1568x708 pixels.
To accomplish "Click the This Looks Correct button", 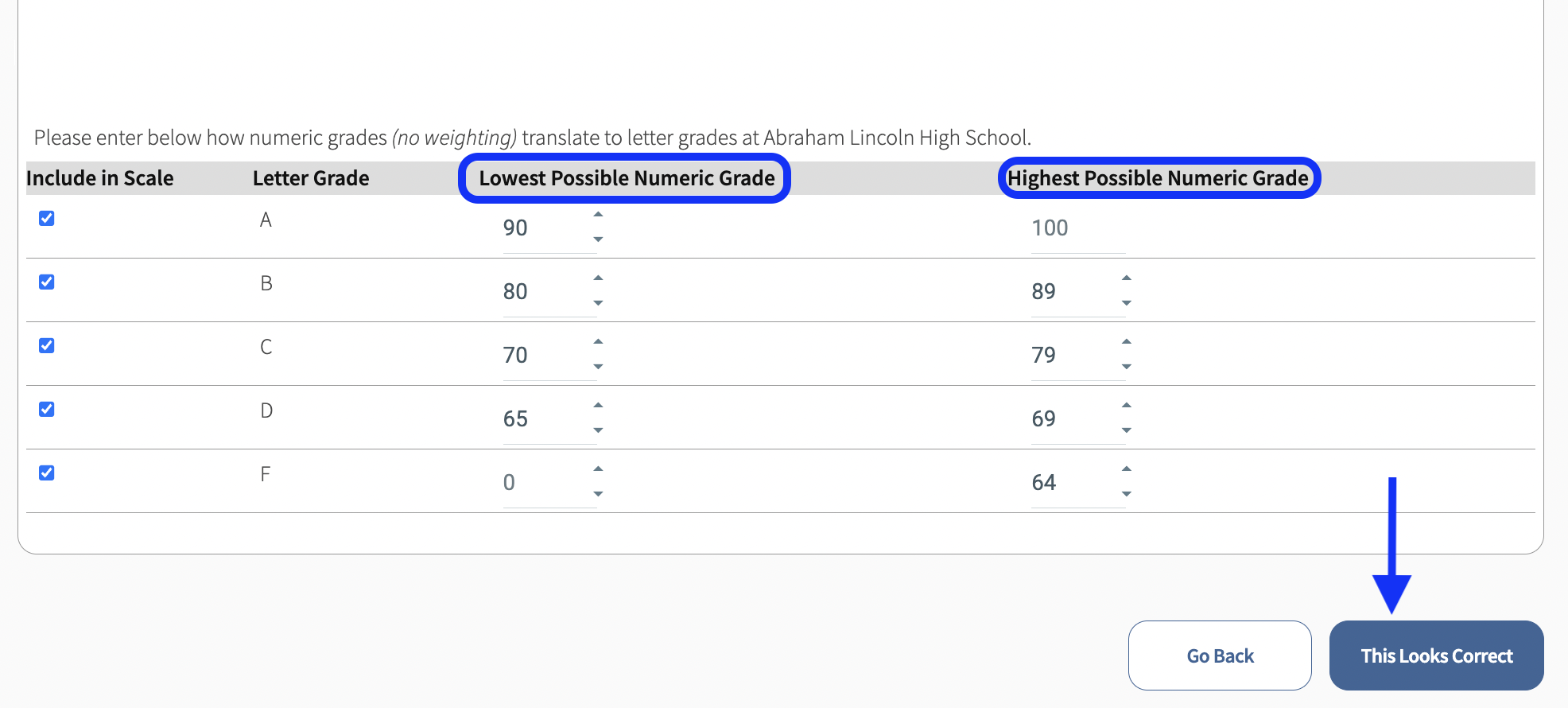I will [1436, 655].
